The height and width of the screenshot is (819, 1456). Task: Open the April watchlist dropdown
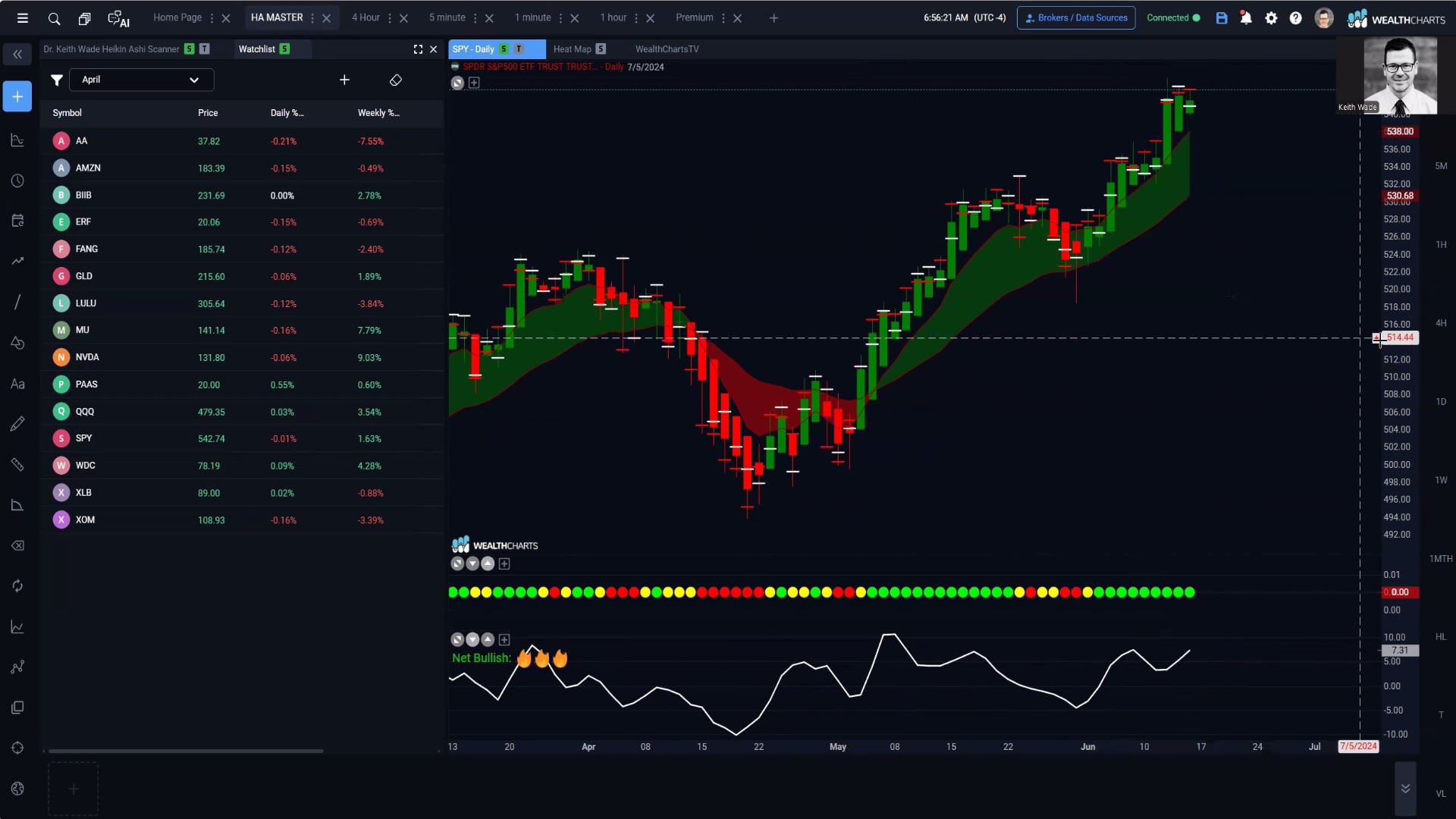[141, 80]
